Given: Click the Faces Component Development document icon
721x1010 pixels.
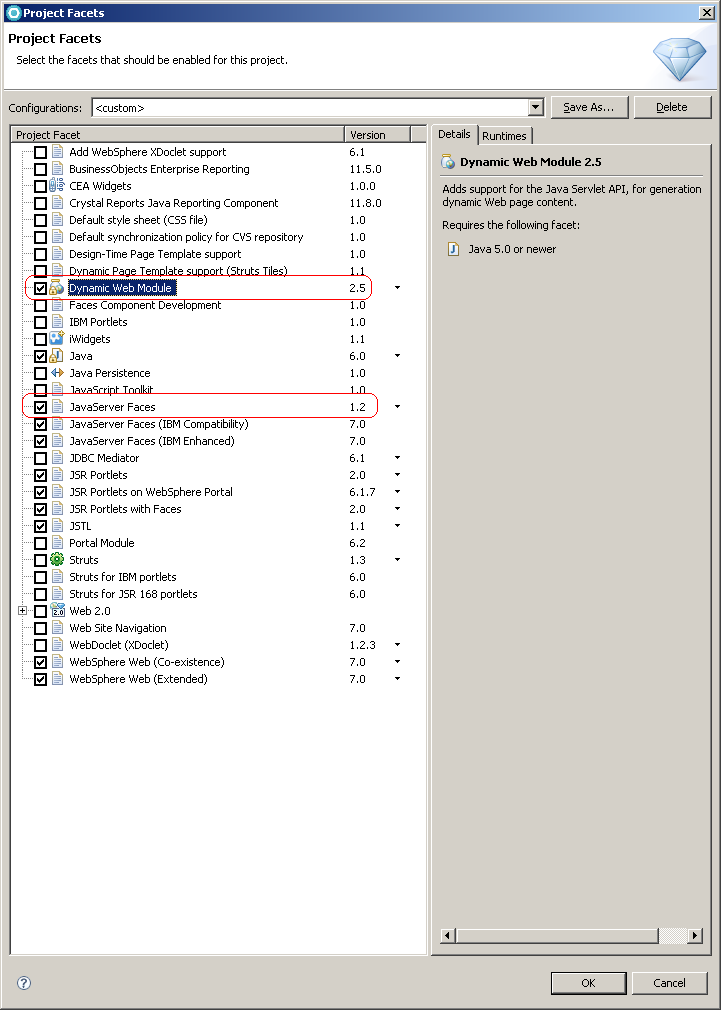Looking at the screenshot, I should pos(57,305).
